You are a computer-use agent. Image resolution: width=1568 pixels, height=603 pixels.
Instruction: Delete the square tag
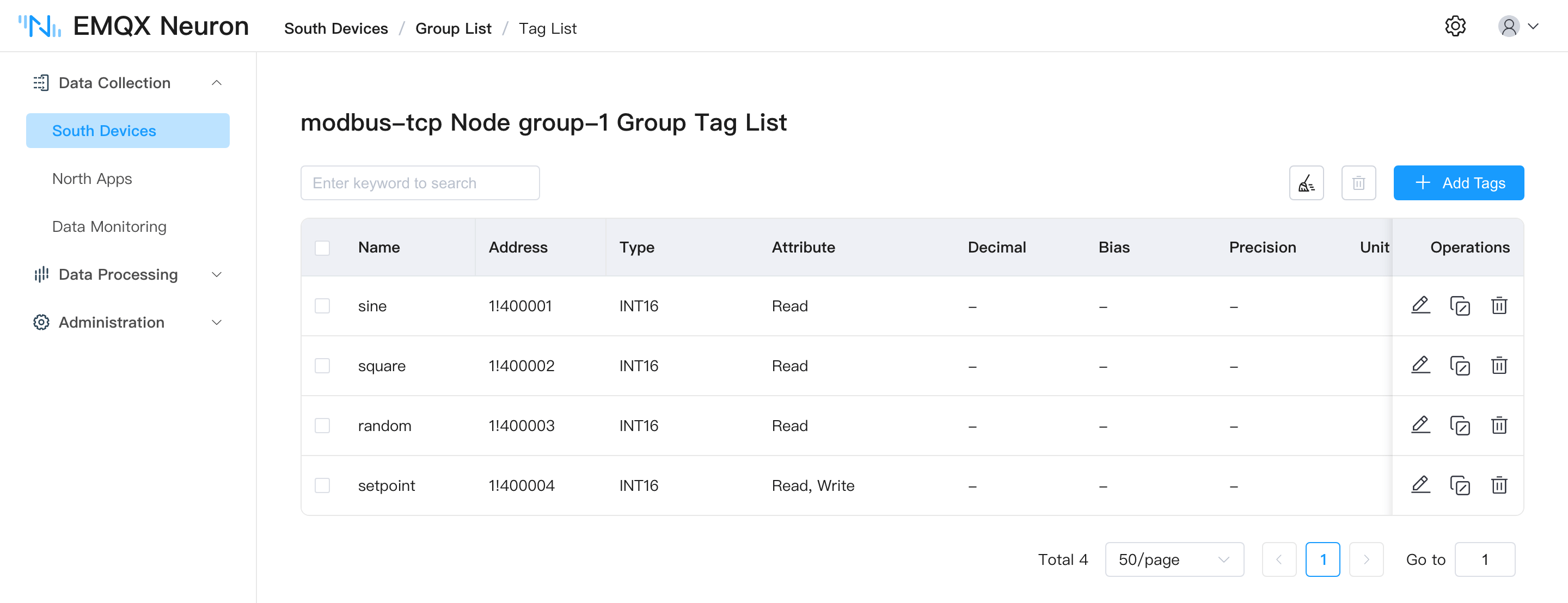point(1499,365)
